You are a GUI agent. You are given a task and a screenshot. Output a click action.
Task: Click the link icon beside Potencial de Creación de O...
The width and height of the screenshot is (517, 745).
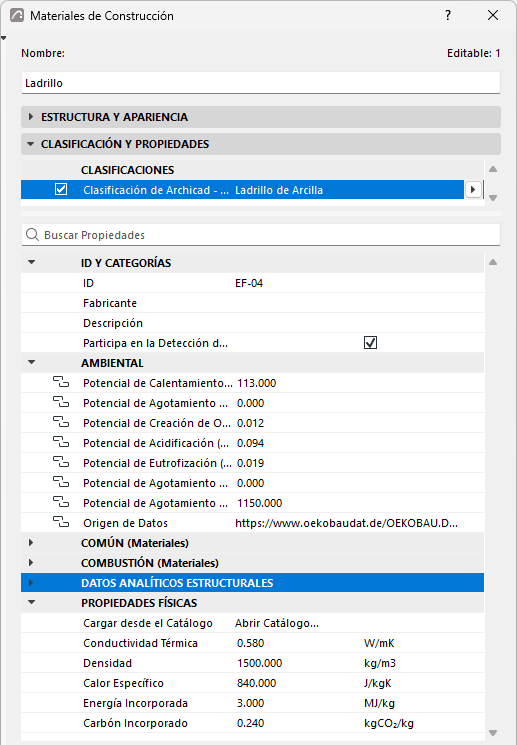[x=61, y=422]
